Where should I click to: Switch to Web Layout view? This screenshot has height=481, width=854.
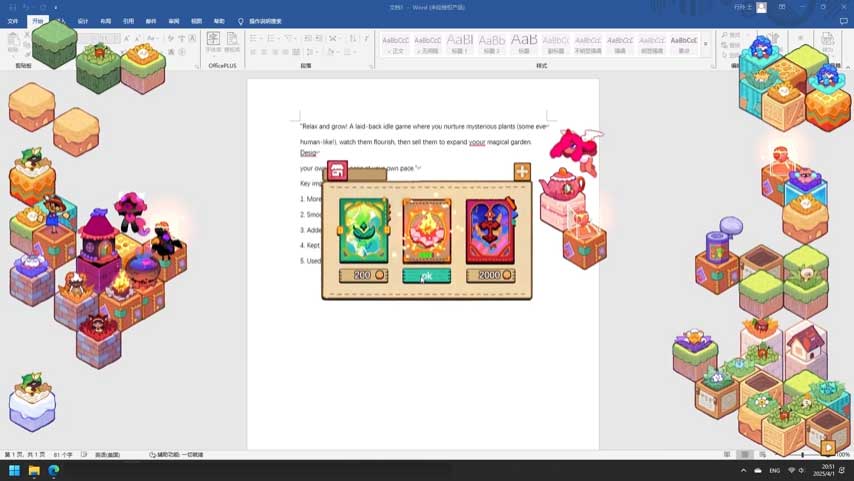[x=762, y=454]
